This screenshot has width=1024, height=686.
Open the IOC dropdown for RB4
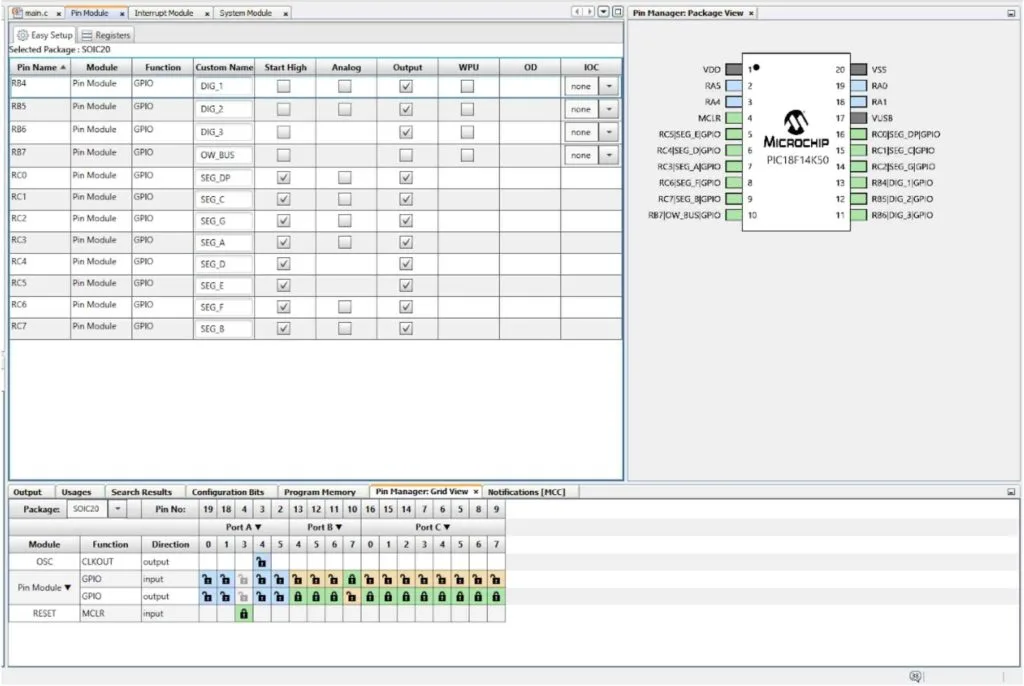click(607, 86)
